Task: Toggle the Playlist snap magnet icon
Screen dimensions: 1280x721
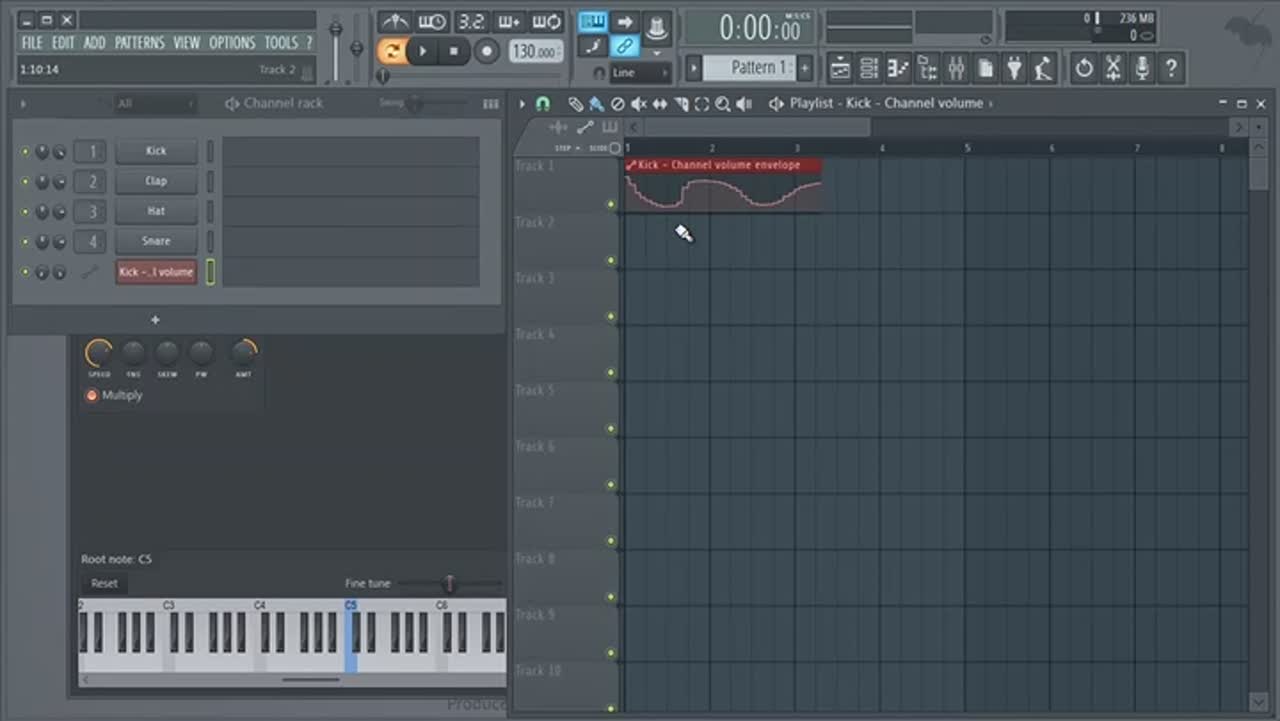Action: coord(543,104)
